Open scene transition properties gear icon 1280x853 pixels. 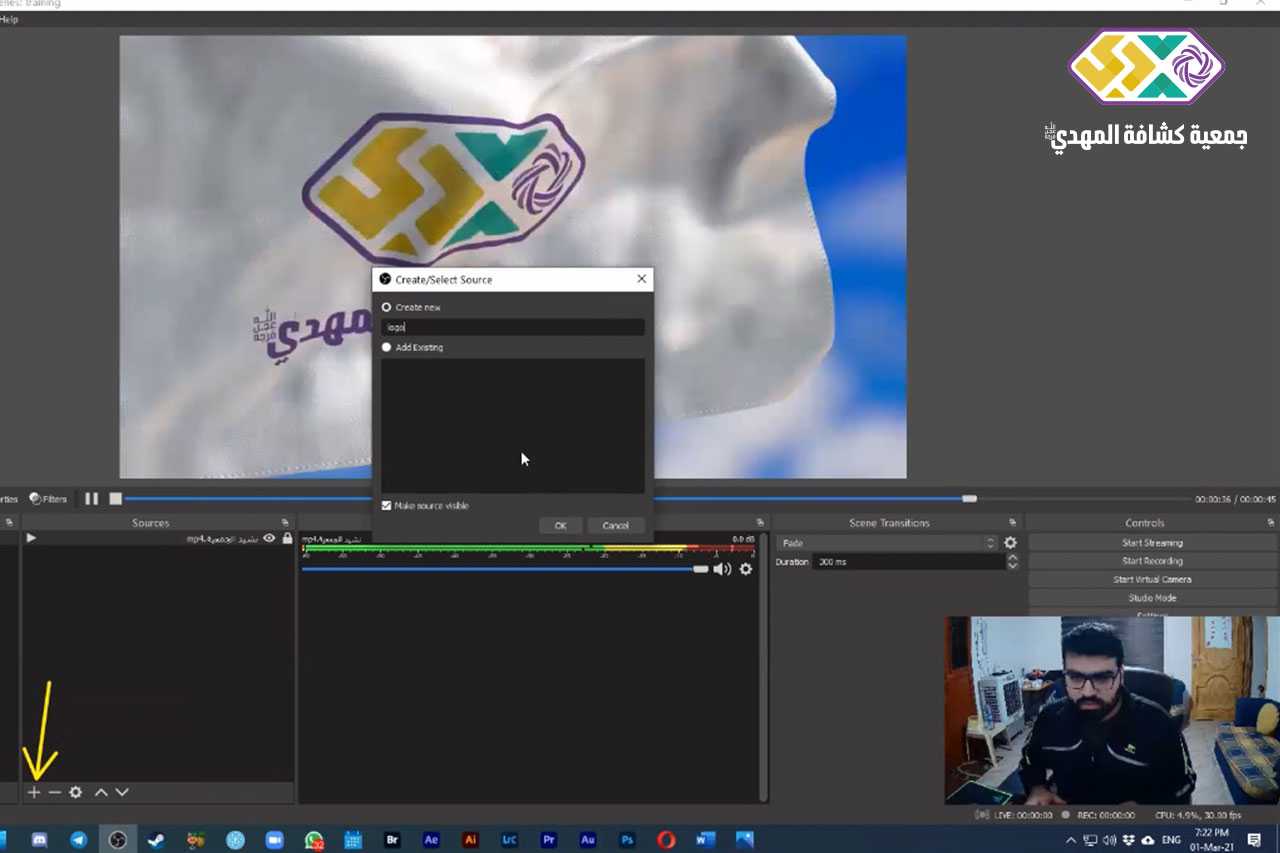point(1010,543)
